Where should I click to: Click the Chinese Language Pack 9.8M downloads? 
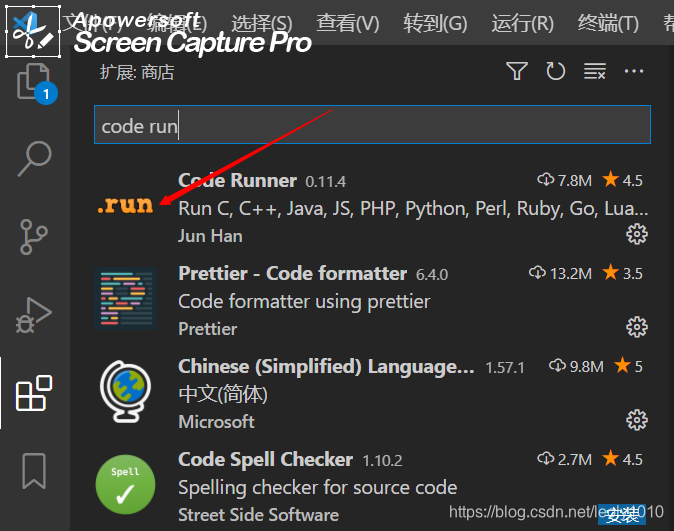(576, 366)
